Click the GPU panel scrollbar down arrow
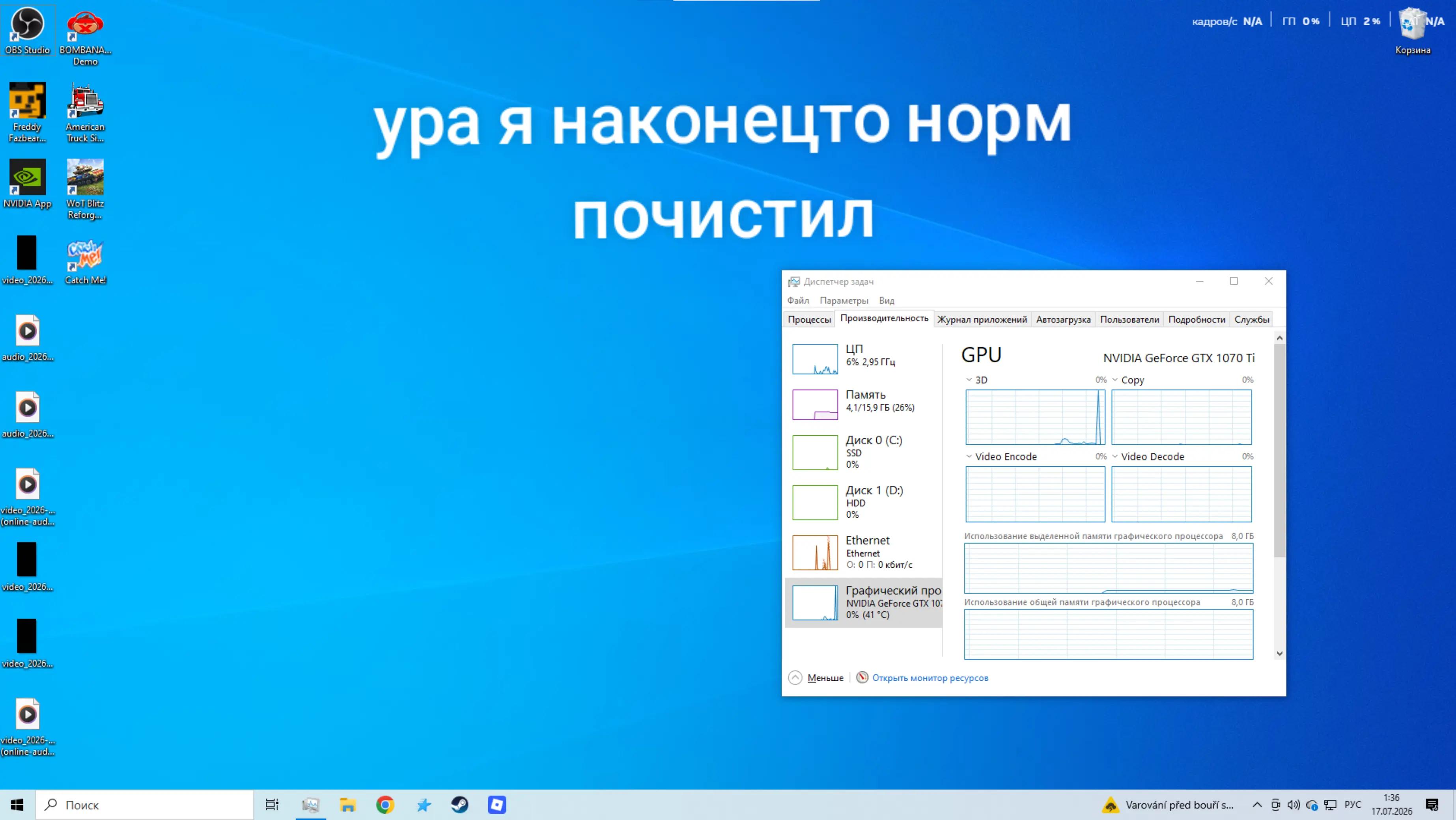 (1280, 653)
